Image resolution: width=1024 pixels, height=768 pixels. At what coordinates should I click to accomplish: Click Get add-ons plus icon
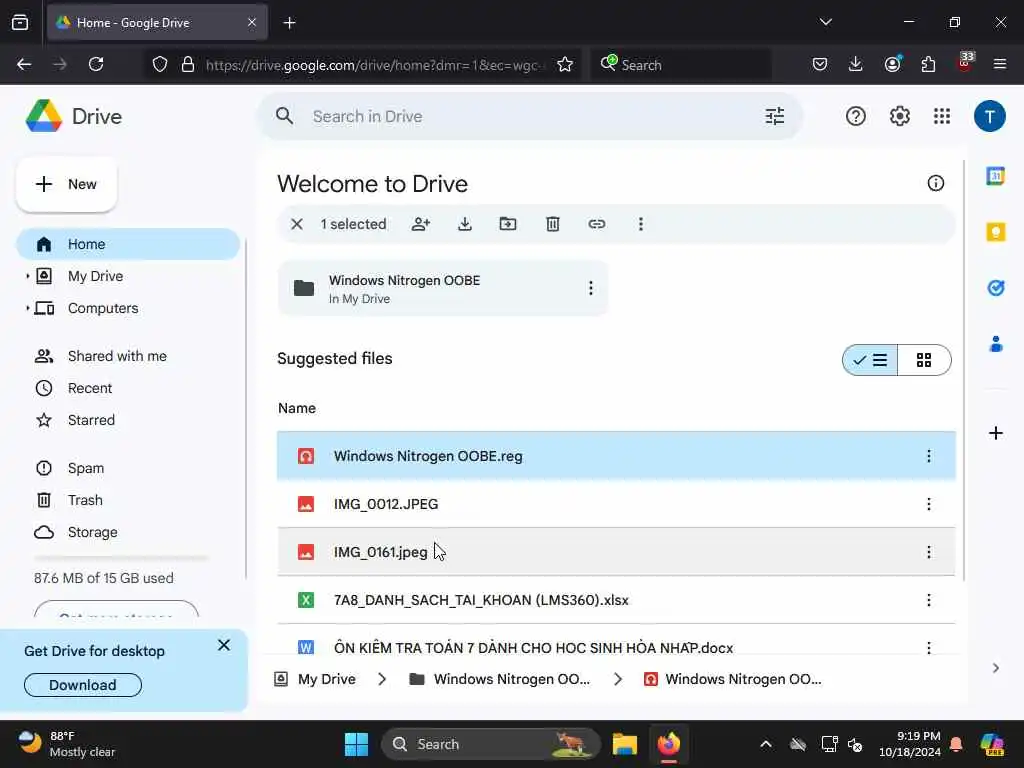pyautogui.click(x=995, y=433)
